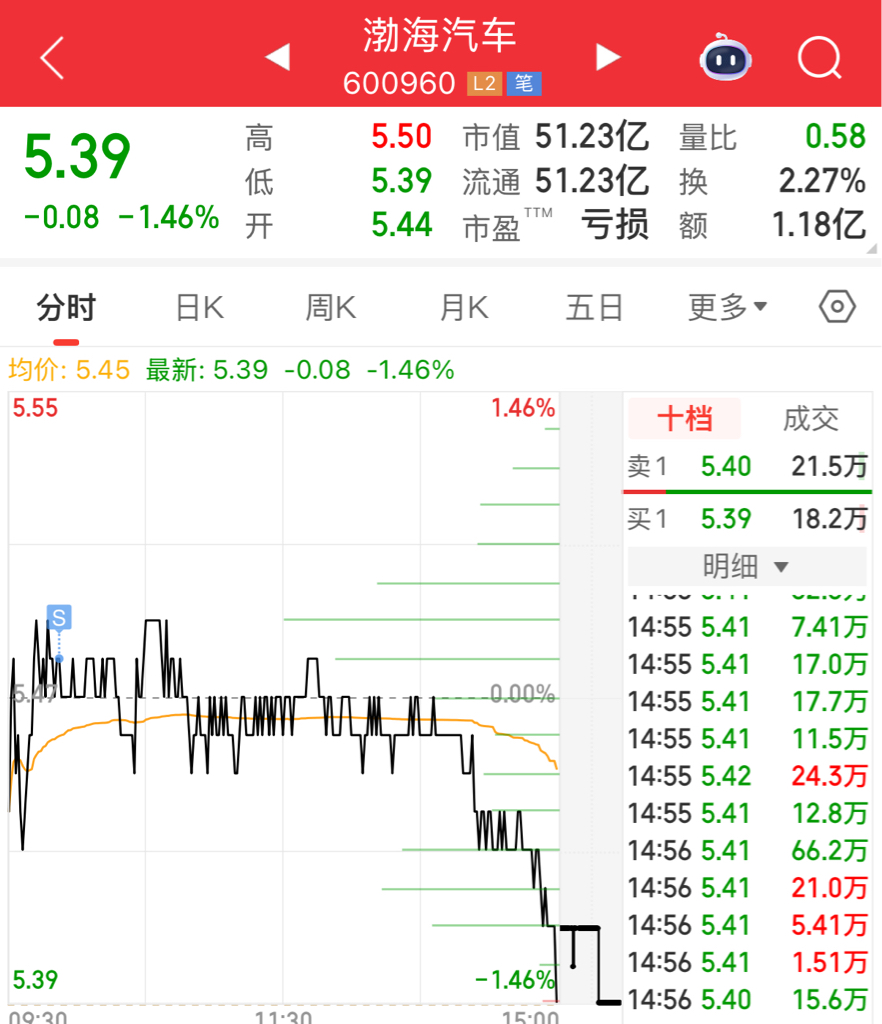Open the 更多 dropdown

click(x=727, y=308)
